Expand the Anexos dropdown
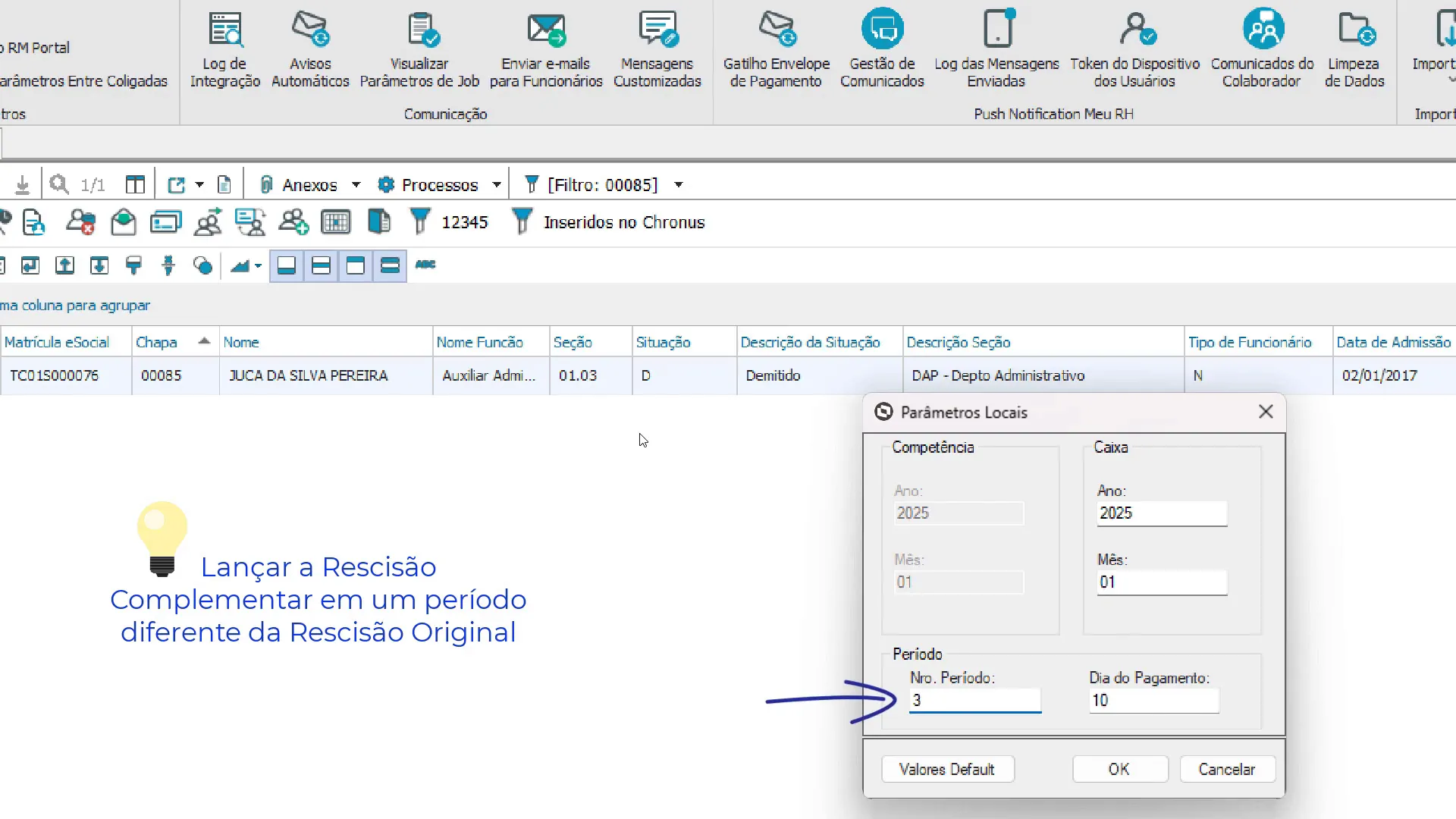The width and height of the screenshot is (1456, 819). pos(356,184)
